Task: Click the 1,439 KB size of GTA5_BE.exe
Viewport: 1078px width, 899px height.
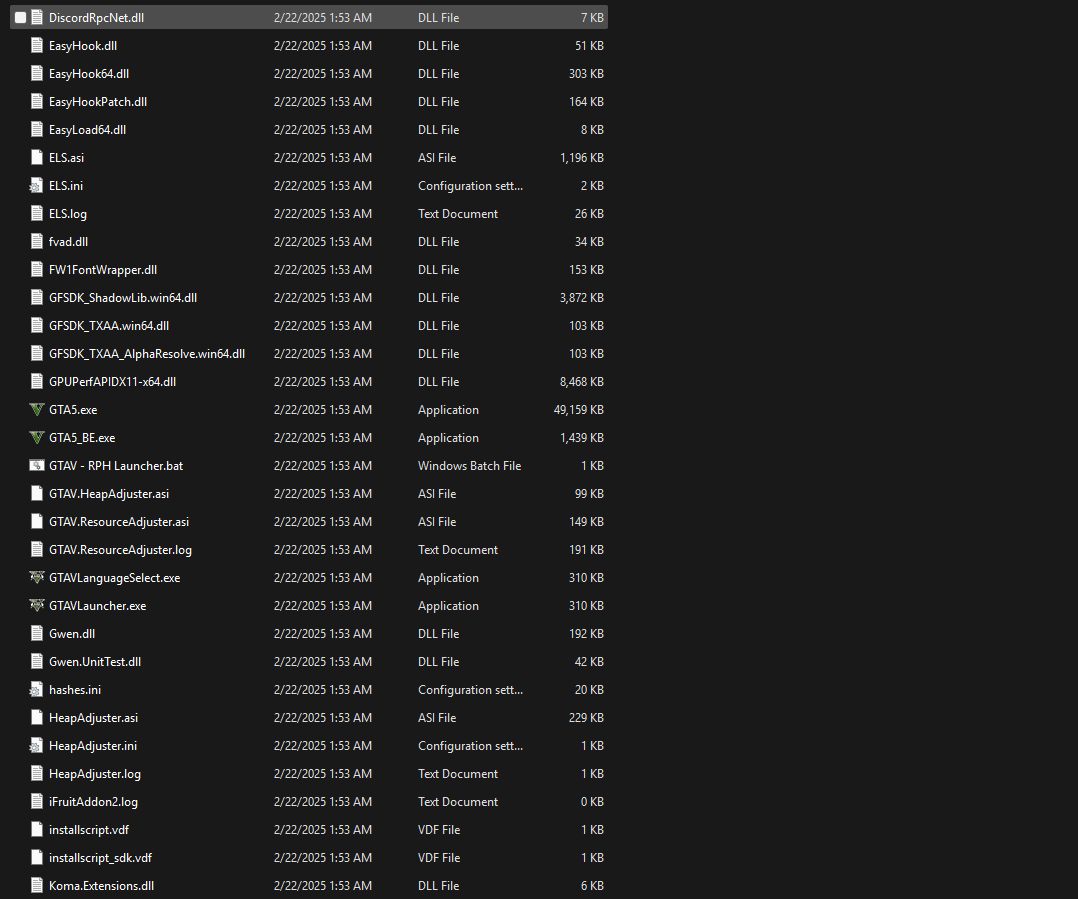Action: pos(582,438)
